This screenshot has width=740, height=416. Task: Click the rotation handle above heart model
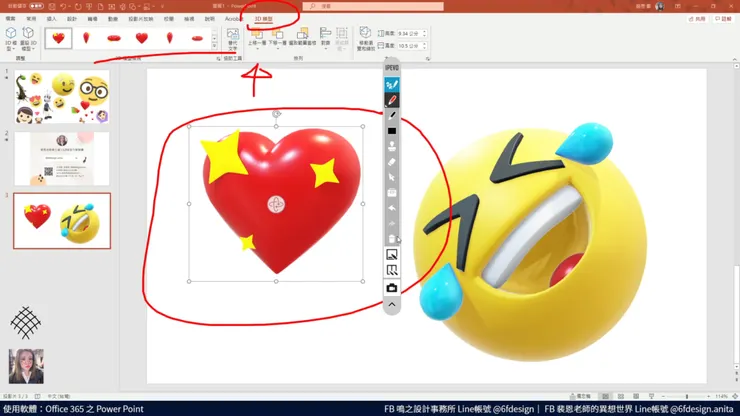[x=276, y=114]
